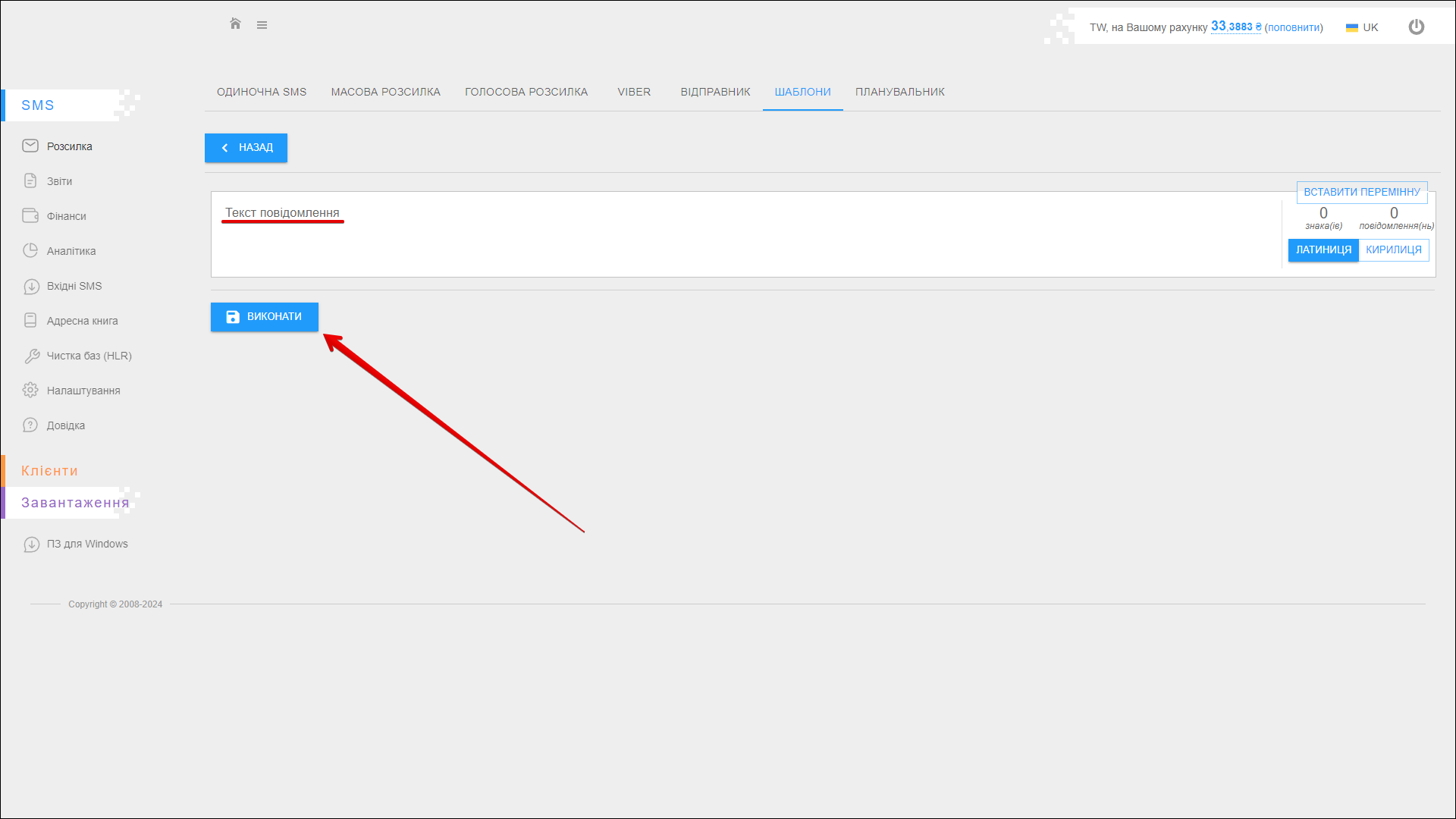Open Чистка баз (HLR) wrench icon
Screen dimensions: 1456x819
[31, 356]
